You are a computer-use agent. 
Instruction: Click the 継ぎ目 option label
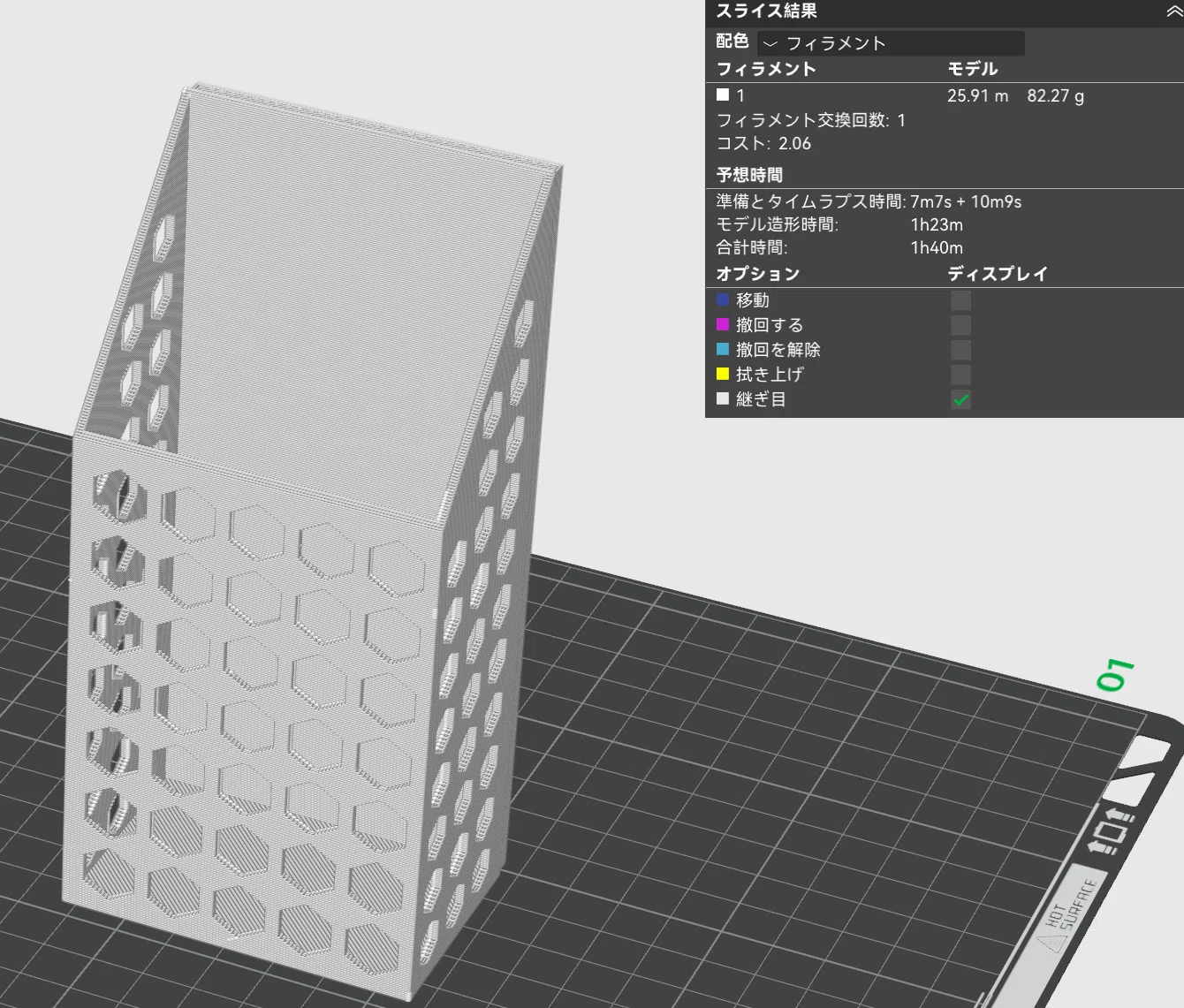click(x=761, y=399)
